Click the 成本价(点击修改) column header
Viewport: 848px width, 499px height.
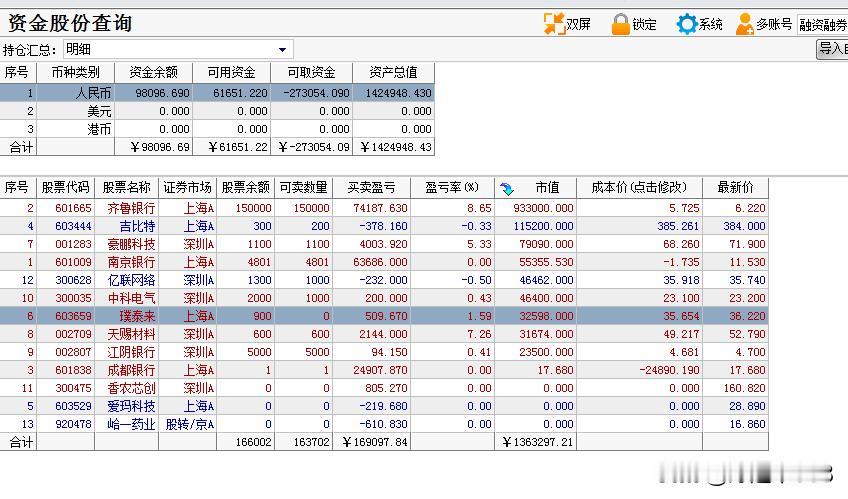pyautogui.click(x=639, y=188)
